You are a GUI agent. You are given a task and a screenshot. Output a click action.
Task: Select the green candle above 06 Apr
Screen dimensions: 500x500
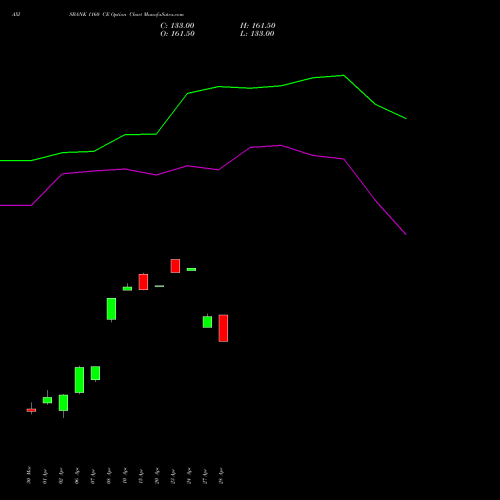click(79, 380)
